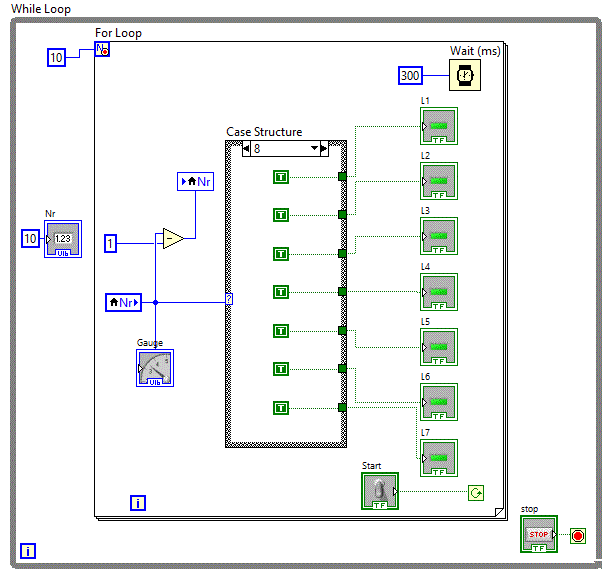Click the While Loop stop condition terminal

pos(577,536)
